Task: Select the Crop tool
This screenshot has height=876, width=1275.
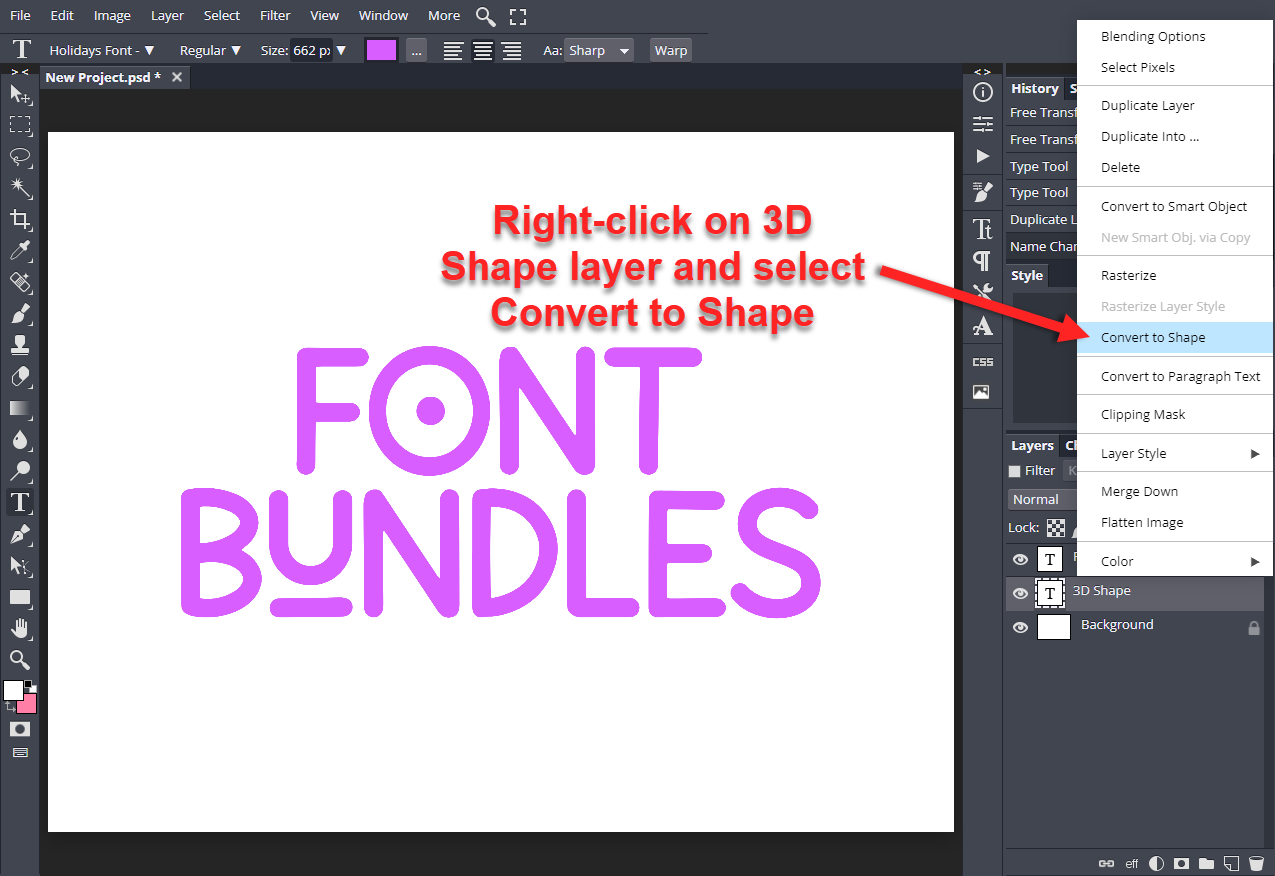Action: coord(20,220)
